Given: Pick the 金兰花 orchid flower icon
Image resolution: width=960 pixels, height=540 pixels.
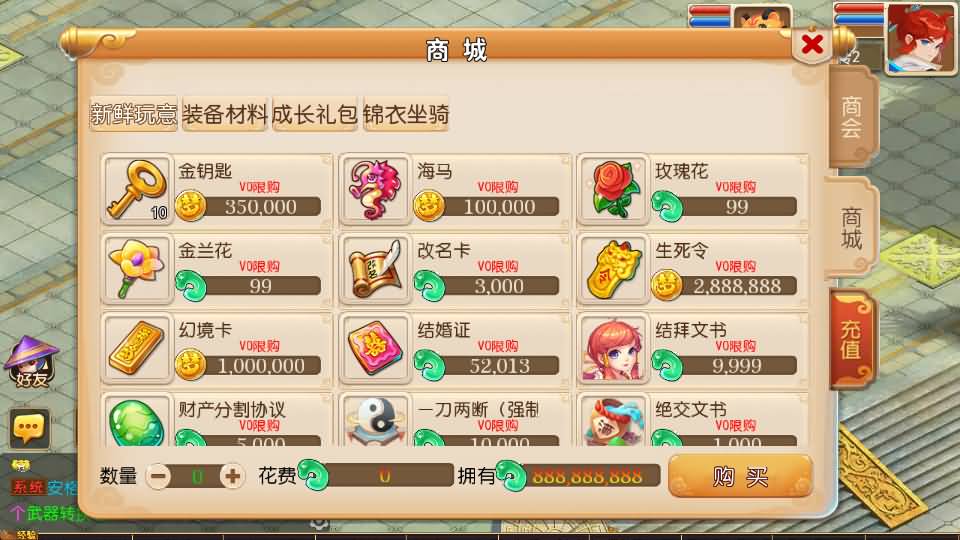Looking at the screenshot, I should click(137, 269).
